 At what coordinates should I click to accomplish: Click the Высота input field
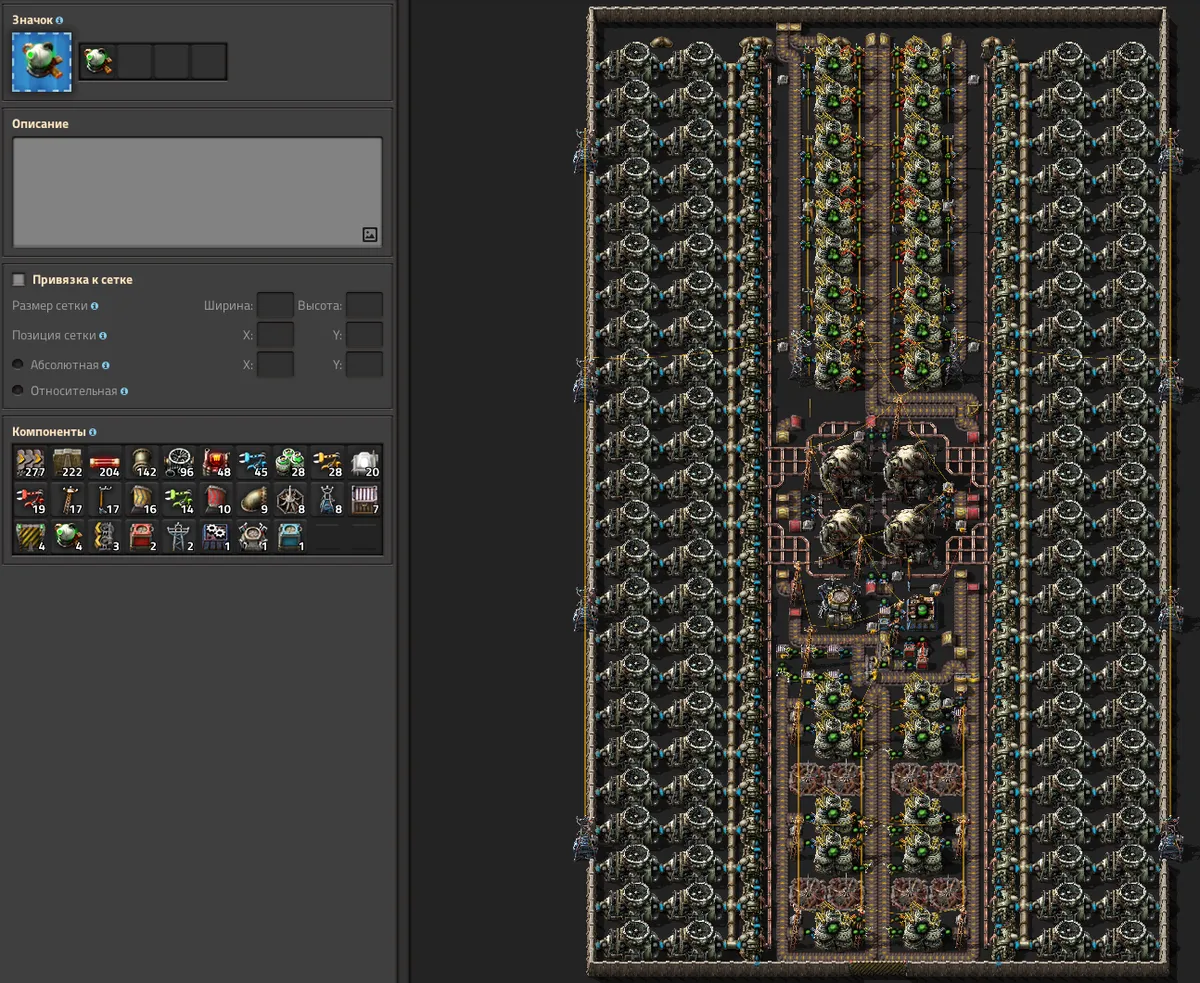(364, 305)
